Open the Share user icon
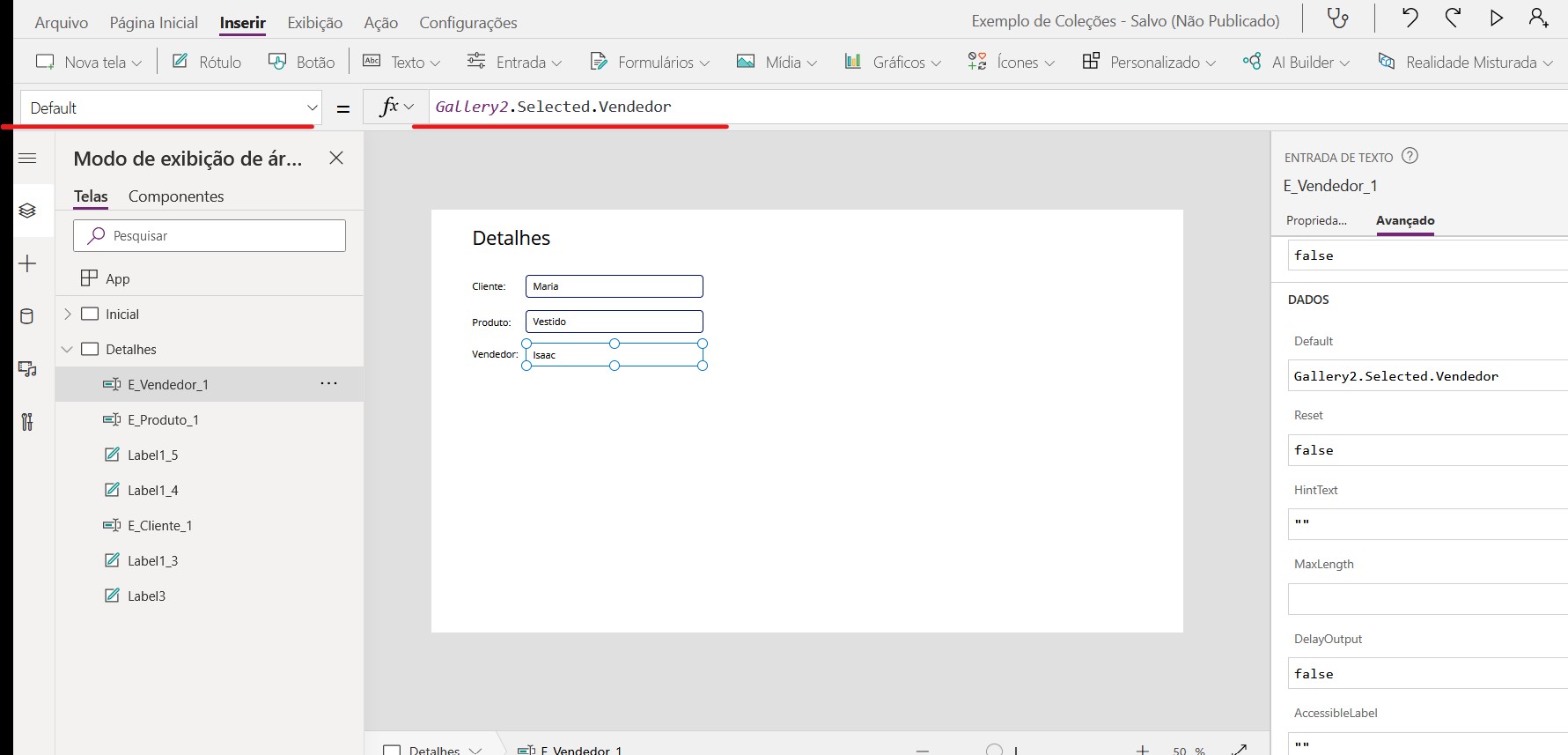Image resolution: width=1568 pixels, height=755 pixels. click(x=1538, y=18)
